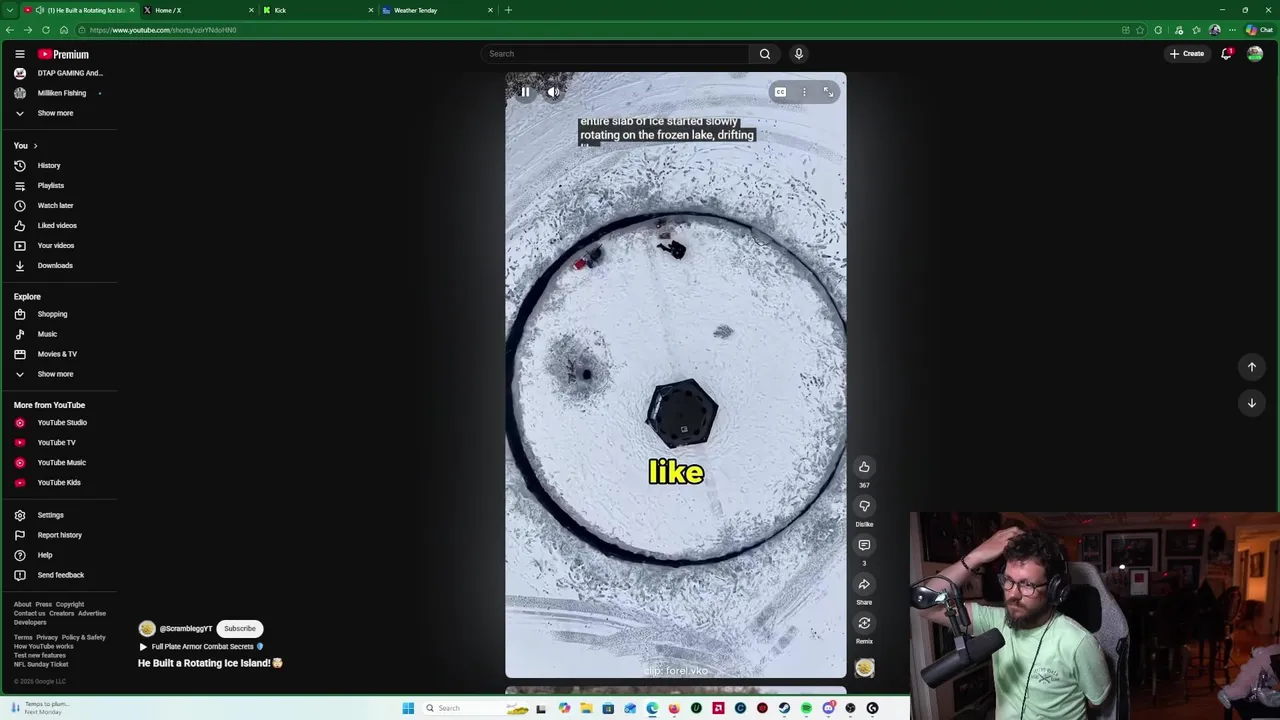The image size is (1280, 720).
Task: Switch to the Weather Tenday tab
Action: (x=437, y=10)
